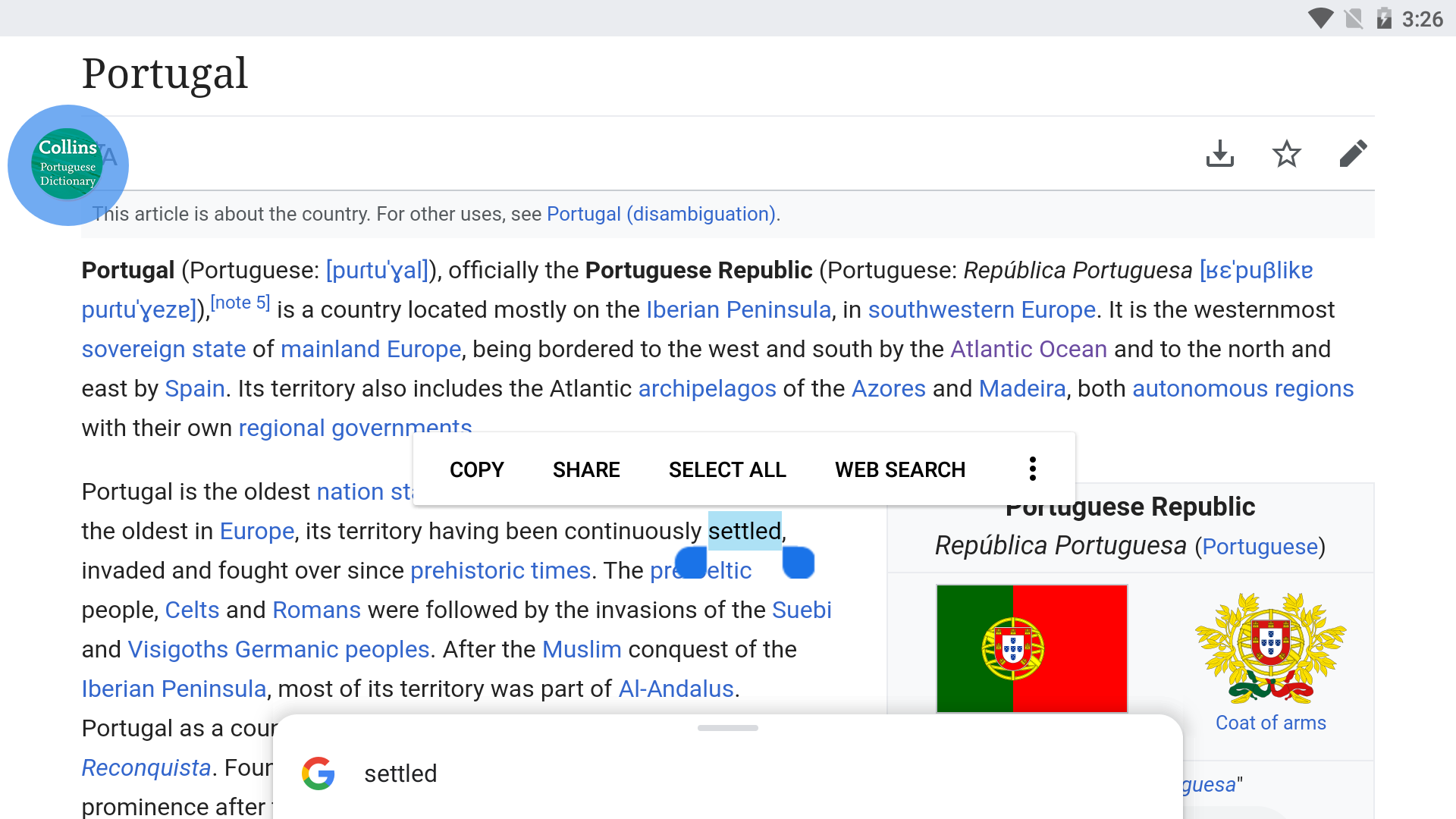This screenshot has height=819, width=1456.
Task: Follow the Iberian Peninsula link in intro
Action: click(x=739, y=309)
